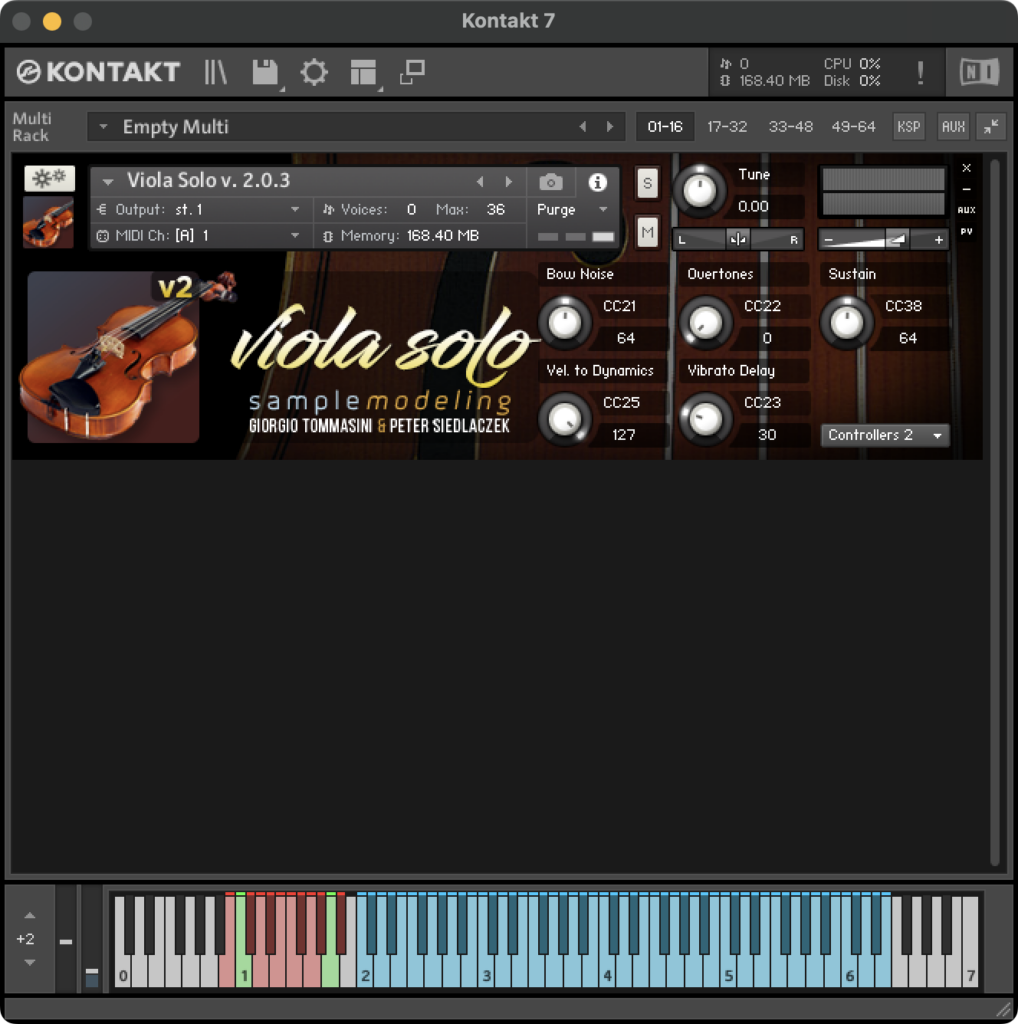Click the Vibrato Delay CC23 knob
This screenshot has width=1018, height=1024.
[x=706, y=419]
